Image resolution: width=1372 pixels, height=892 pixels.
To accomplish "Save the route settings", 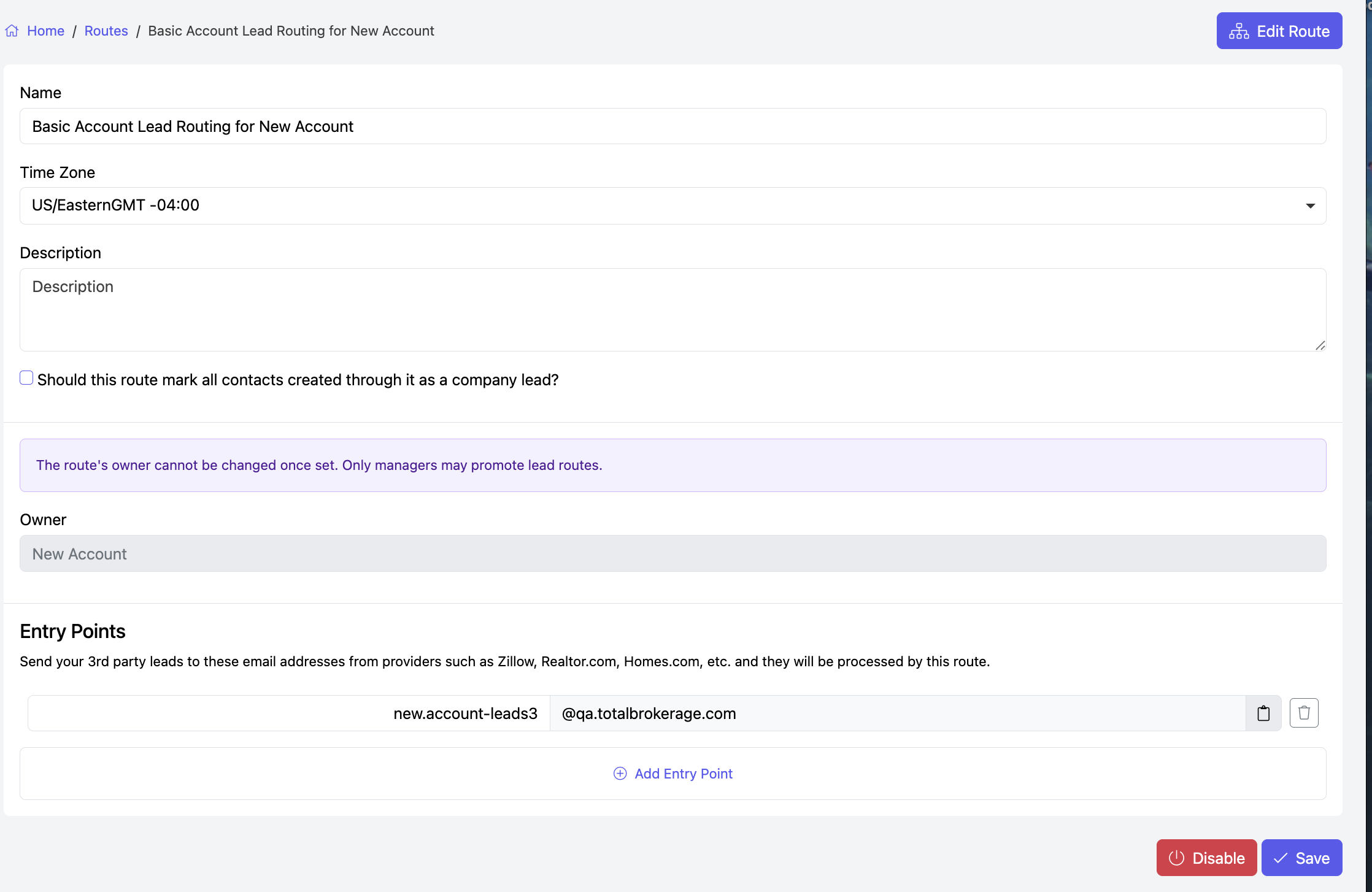I will point(1301,858).
